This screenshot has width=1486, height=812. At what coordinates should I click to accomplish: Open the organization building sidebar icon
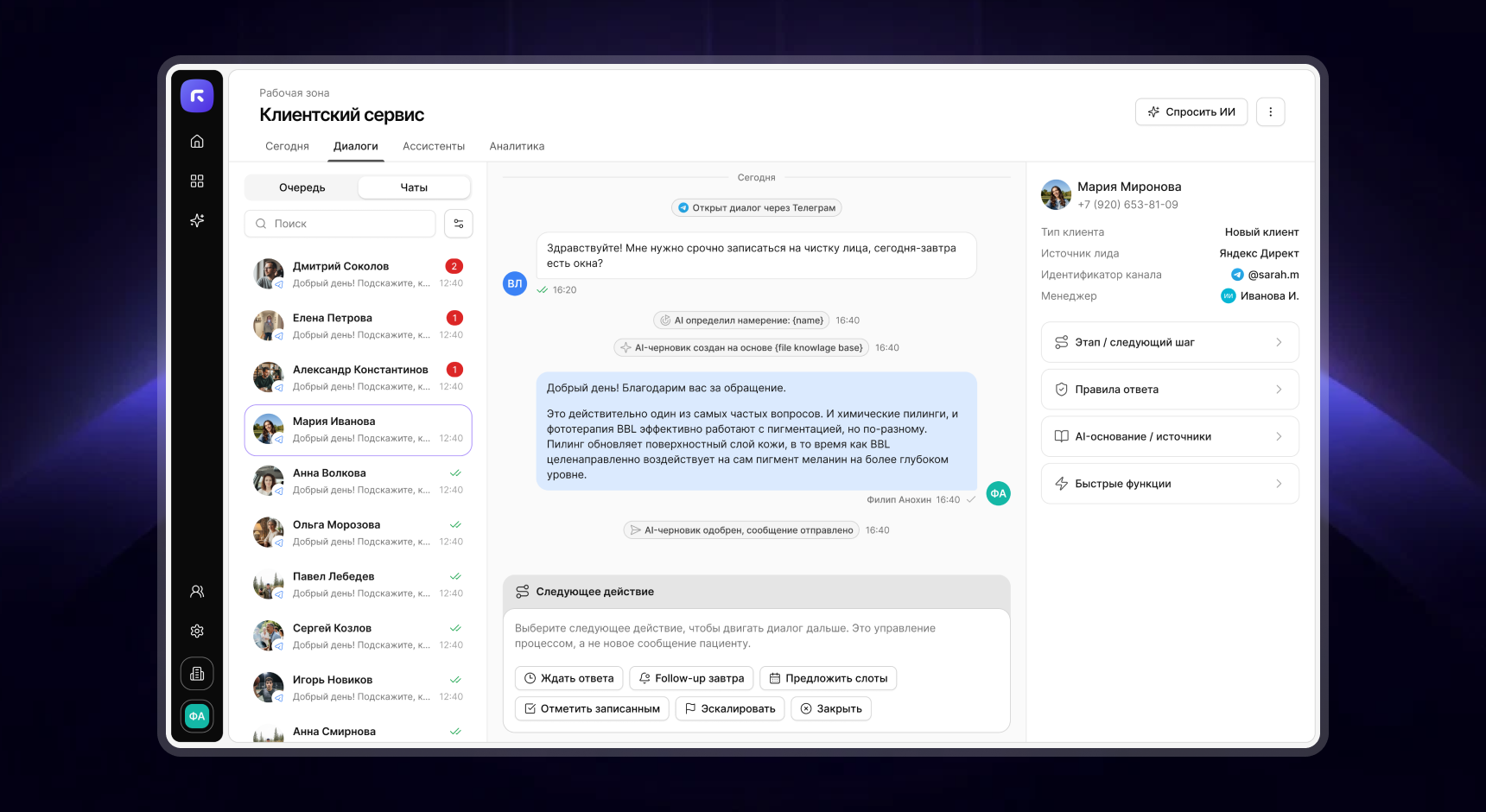tap(197, 674)
